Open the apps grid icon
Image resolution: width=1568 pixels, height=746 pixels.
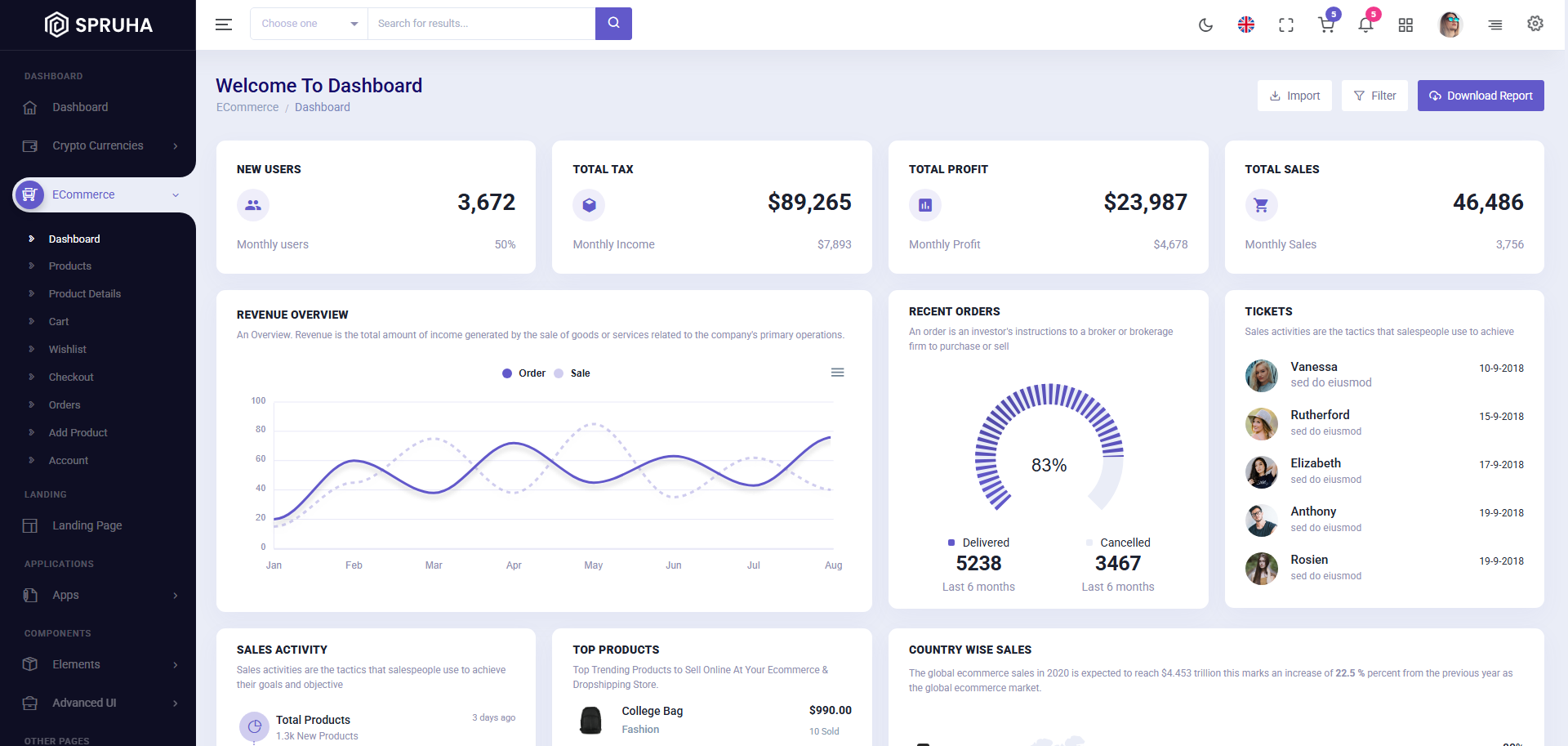1405,25
